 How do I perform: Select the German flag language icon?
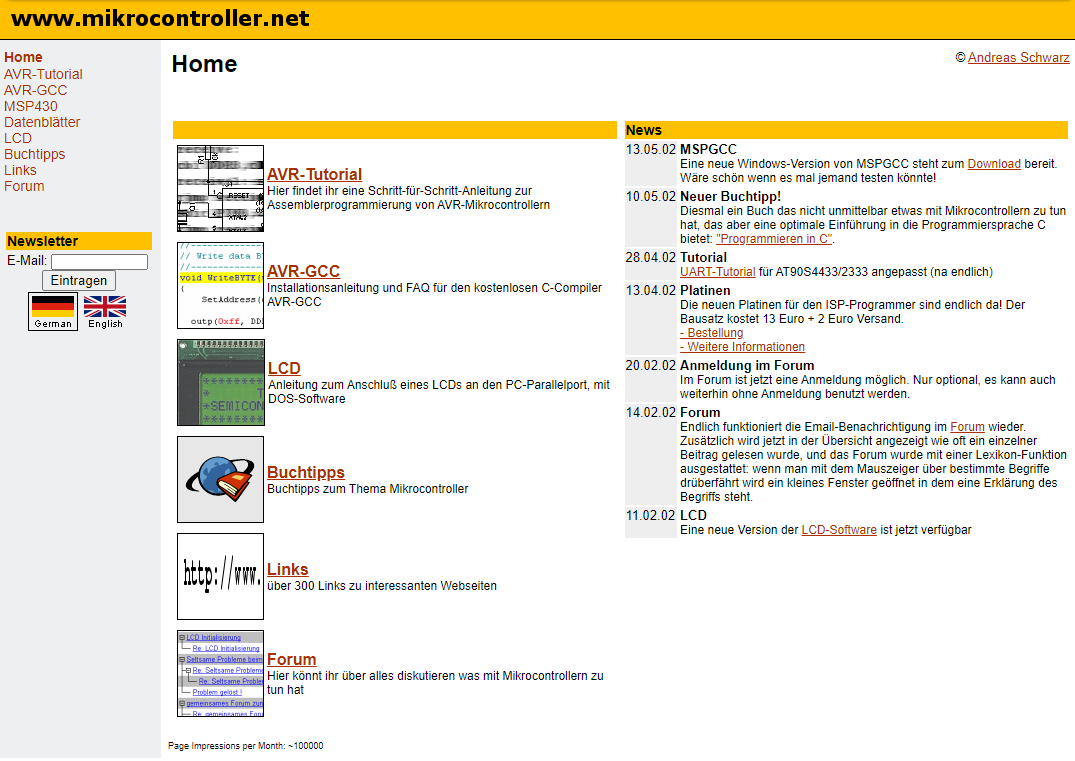(53, 311)
